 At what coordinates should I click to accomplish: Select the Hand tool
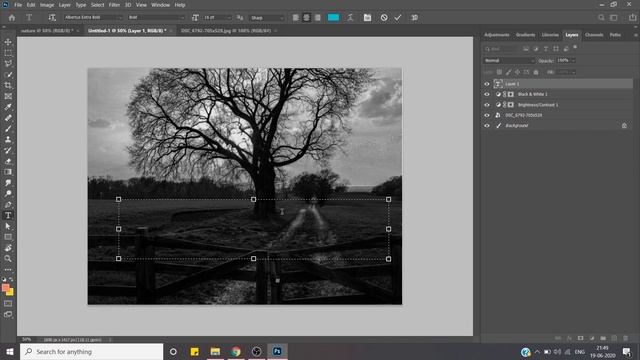[8, 248]
